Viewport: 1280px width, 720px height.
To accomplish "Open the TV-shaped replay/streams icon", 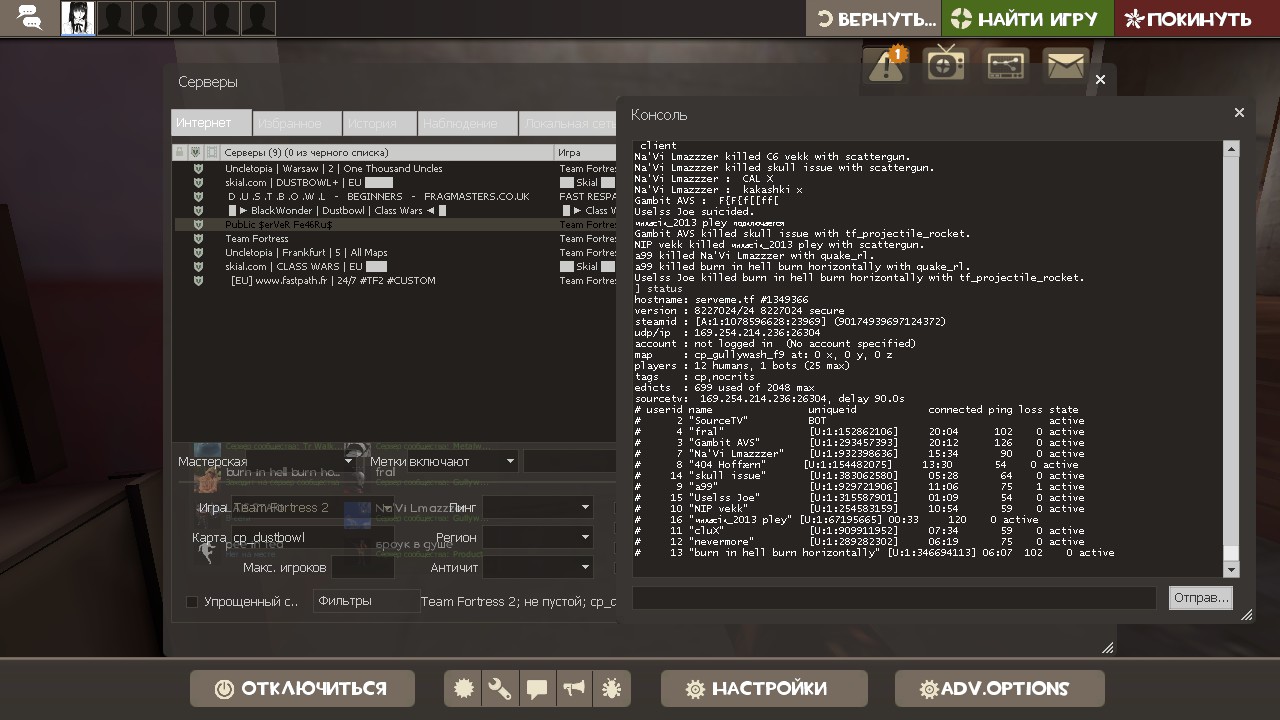I will point(945,65).
